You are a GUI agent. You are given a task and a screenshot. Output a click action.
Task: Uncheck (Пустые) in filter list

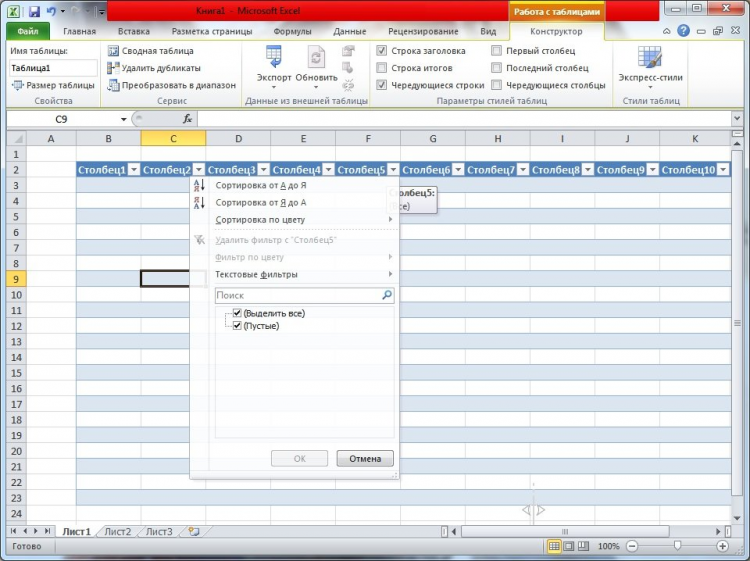(x=237, y=326)
